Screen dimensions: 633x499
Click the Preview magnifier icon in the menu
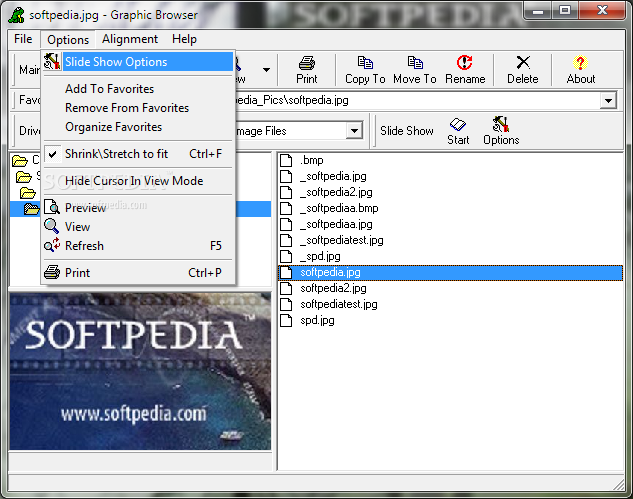tap(52, 207)
